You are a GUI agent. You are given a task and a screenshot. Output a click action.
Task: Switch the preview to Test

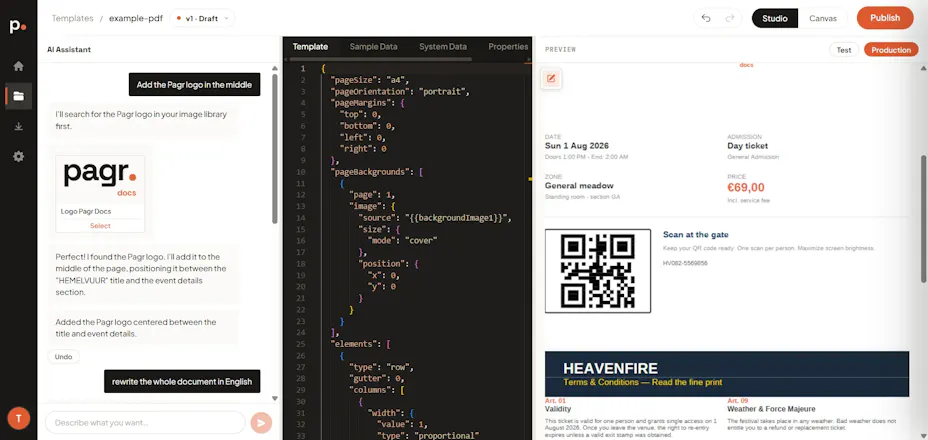coord(843,50)
